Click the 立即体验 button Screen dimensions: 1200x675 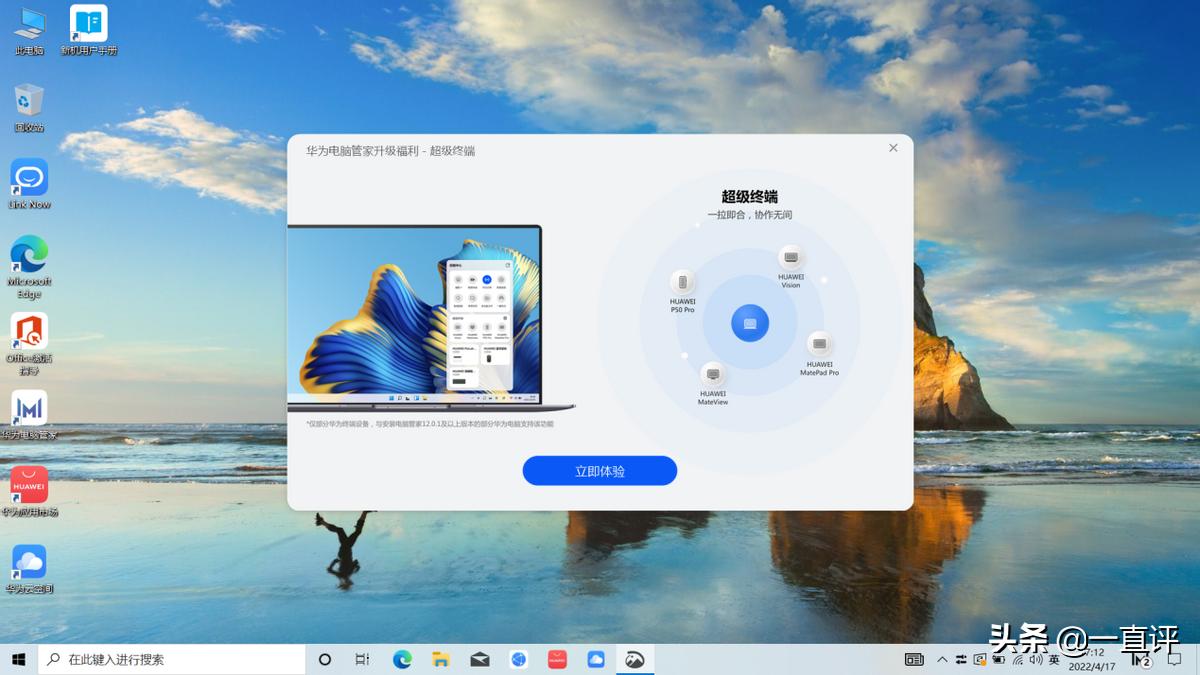pyautogui.click(x=599, y=471)
